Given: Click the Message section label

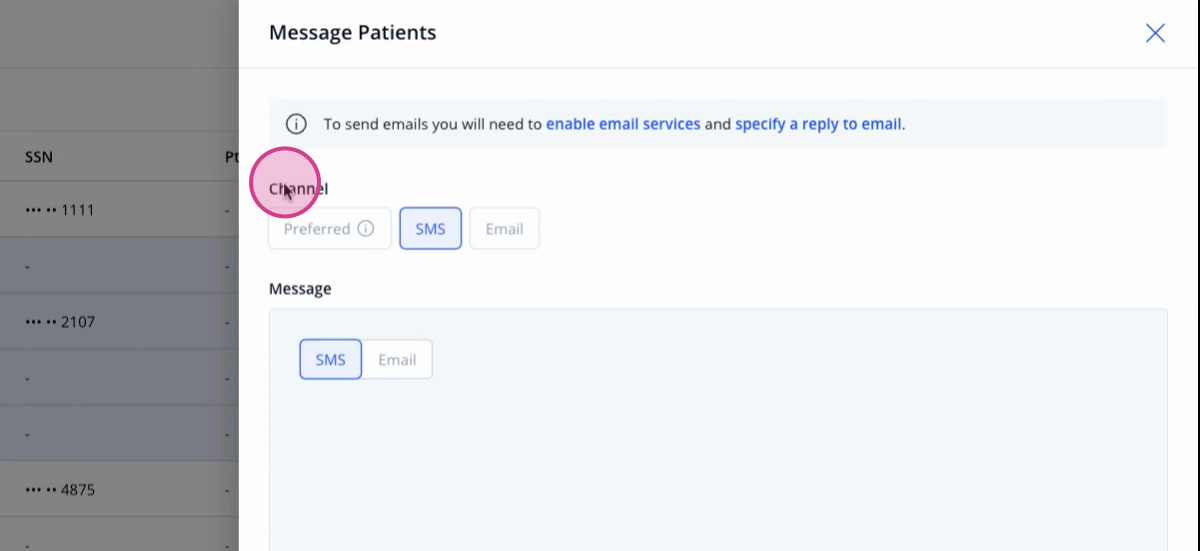Looking at the screenshot, I should coord(300,288).
